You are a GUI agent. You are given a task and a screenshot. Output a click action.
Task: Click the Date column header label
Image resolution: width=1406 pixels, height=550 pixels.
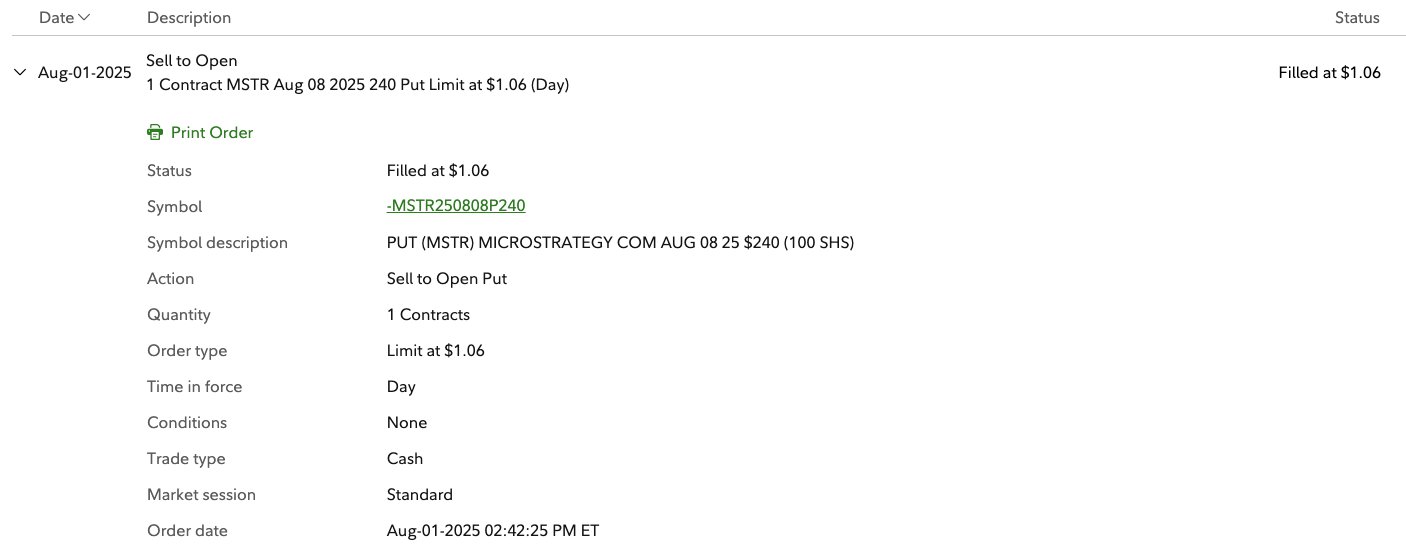point(56,17)
